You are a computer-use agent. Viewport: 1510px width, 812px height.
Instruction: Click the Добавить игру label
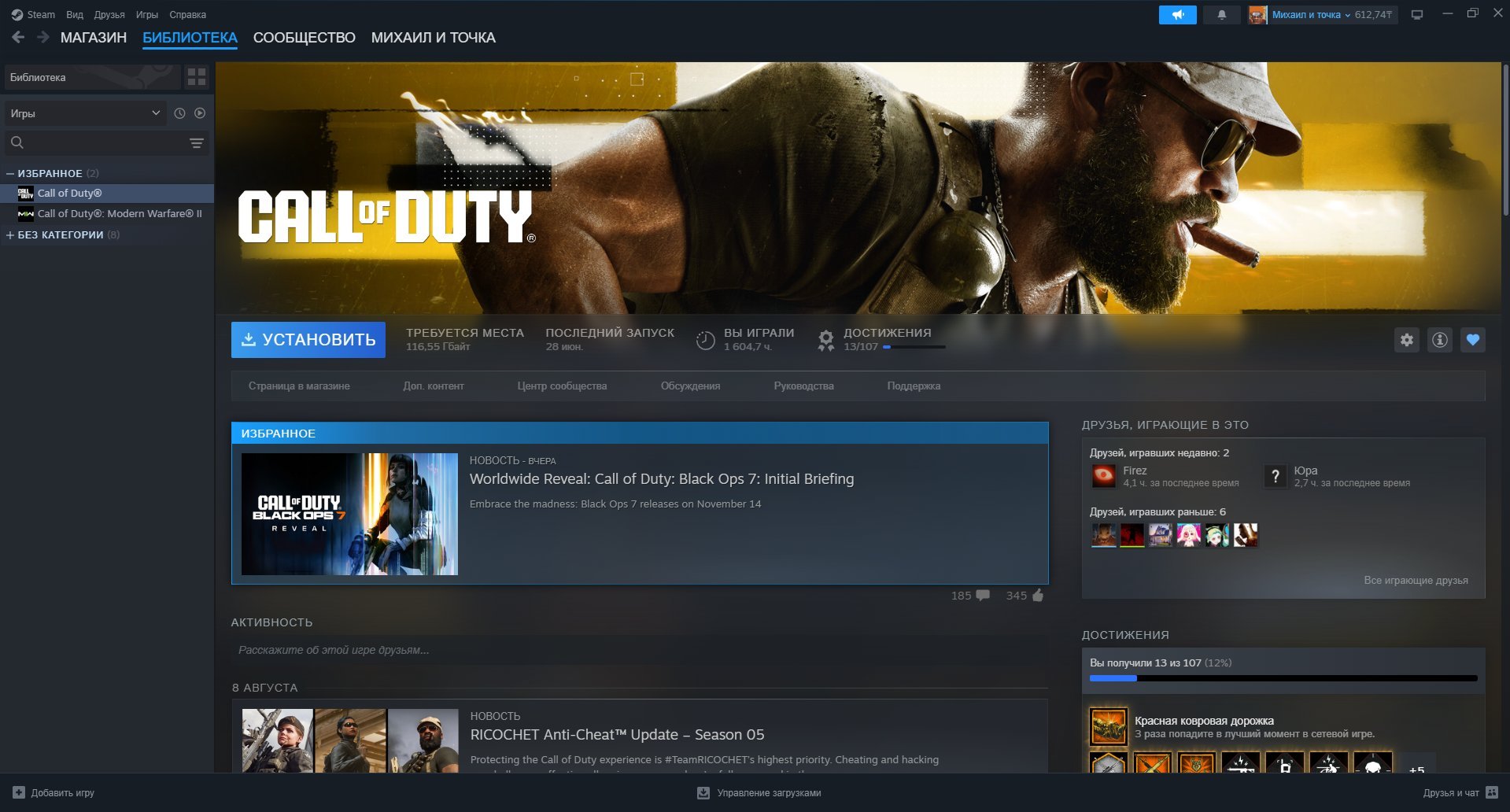(x=62, y=793)
